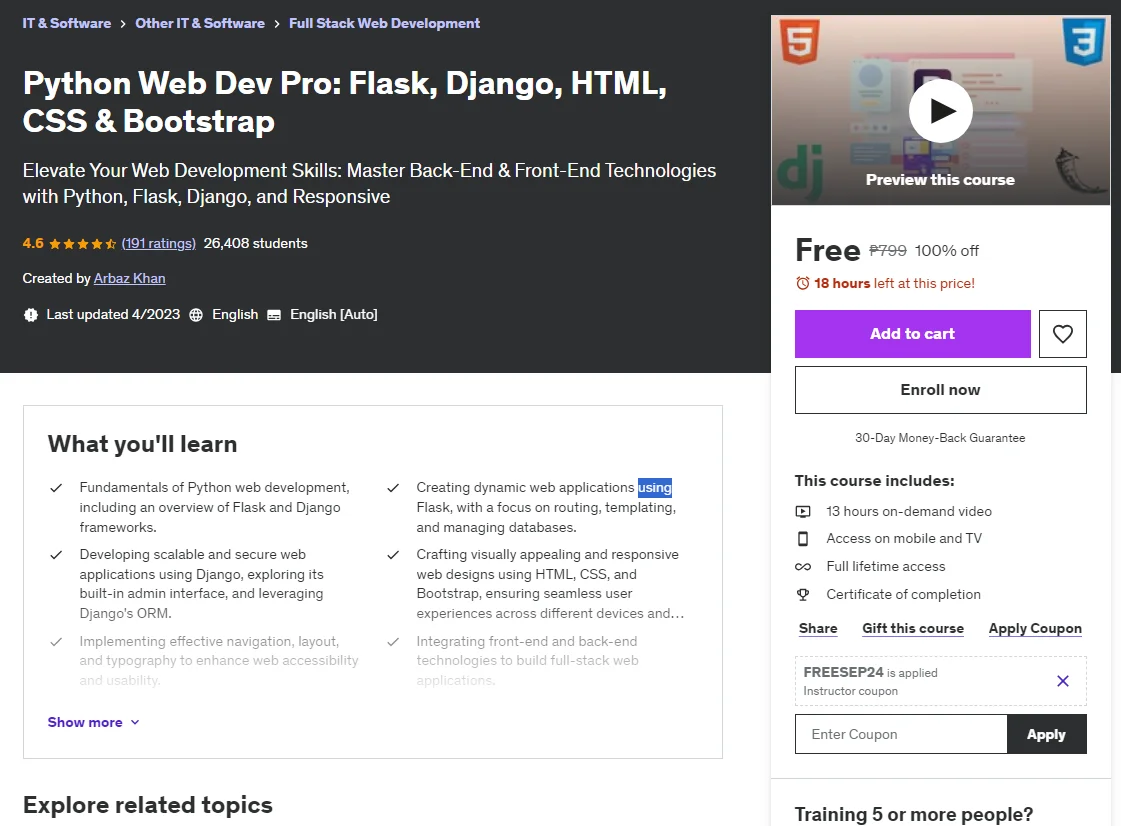Open Full Stack Web Development breadcrumb
1121x826 pixels.
coord(384,23)
